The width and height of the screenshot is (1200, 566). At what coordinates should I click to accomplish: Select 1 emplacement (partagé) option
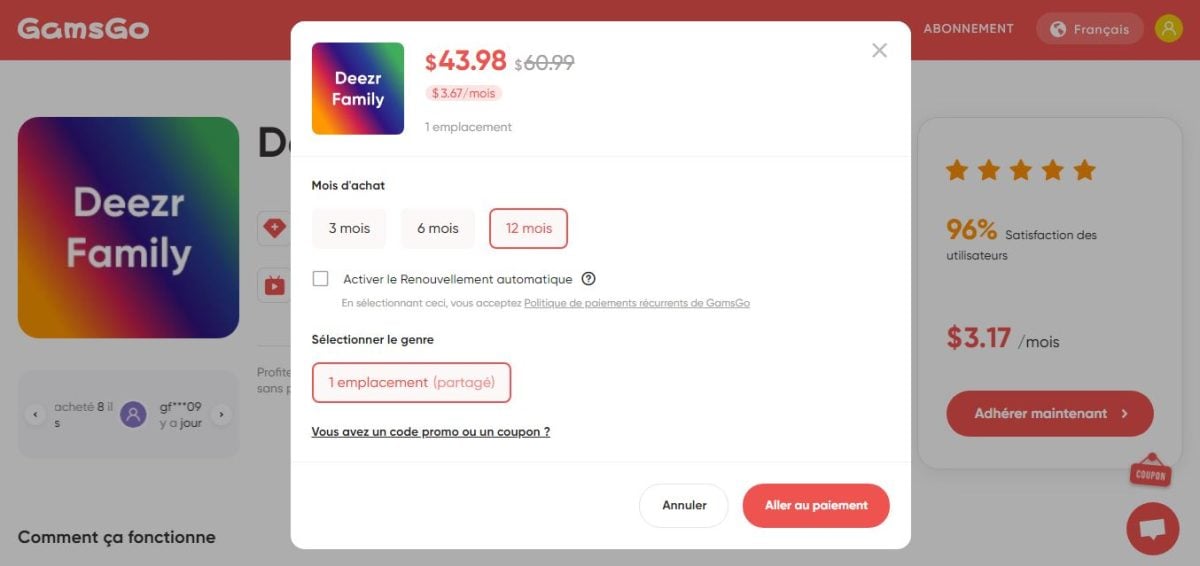(x=411, y=382)
